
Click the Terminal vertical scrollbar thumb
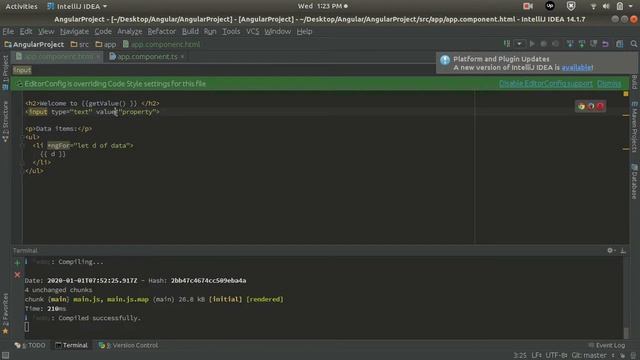click(626, 333)
